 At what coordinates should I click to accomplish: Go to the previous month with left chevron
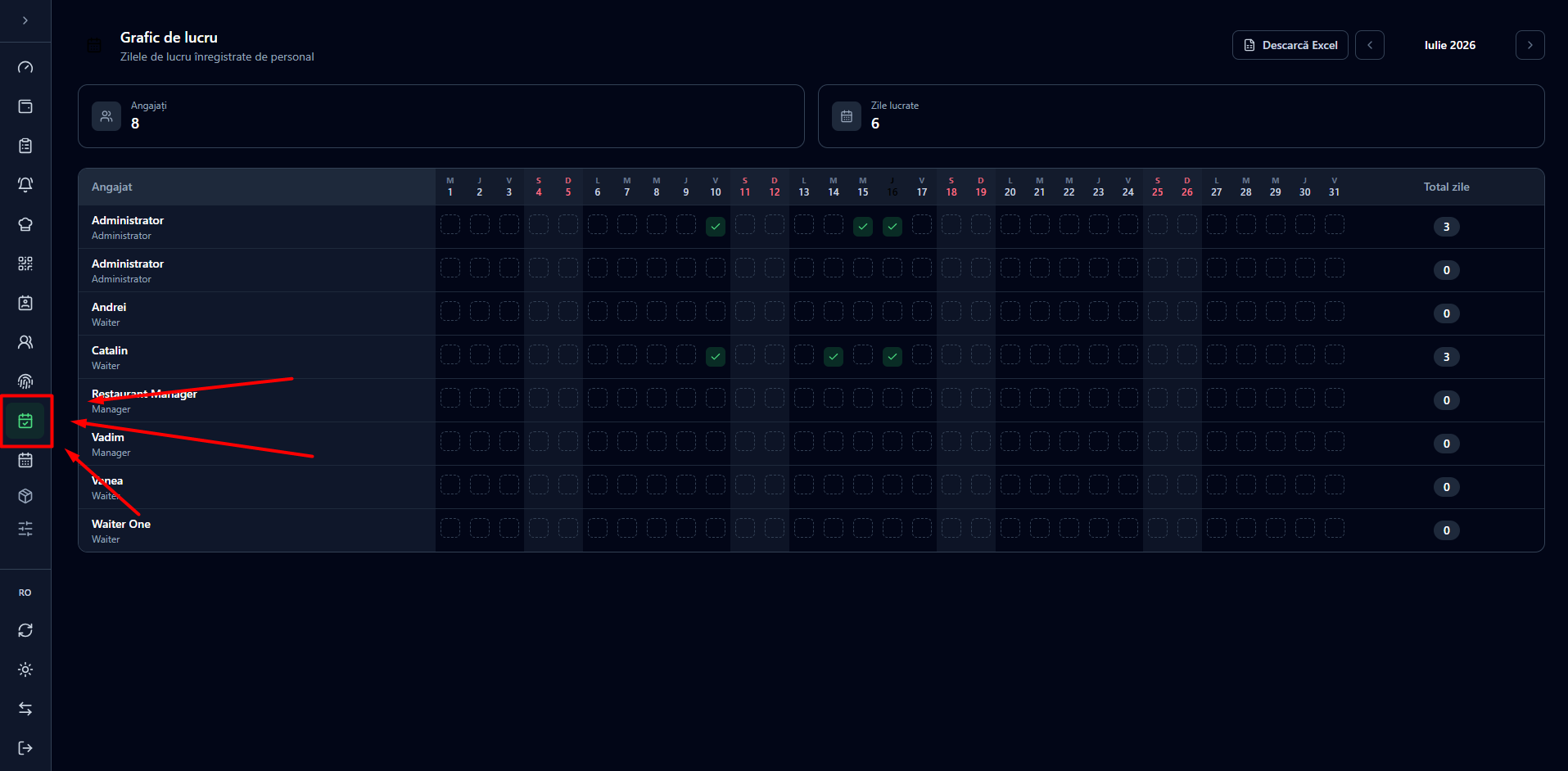[x=1370, y=45]
